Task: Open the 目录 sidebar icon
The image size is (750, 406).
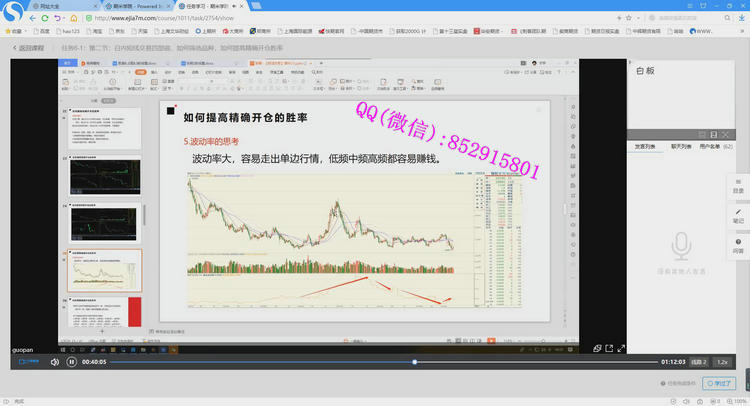Action: 738,184
